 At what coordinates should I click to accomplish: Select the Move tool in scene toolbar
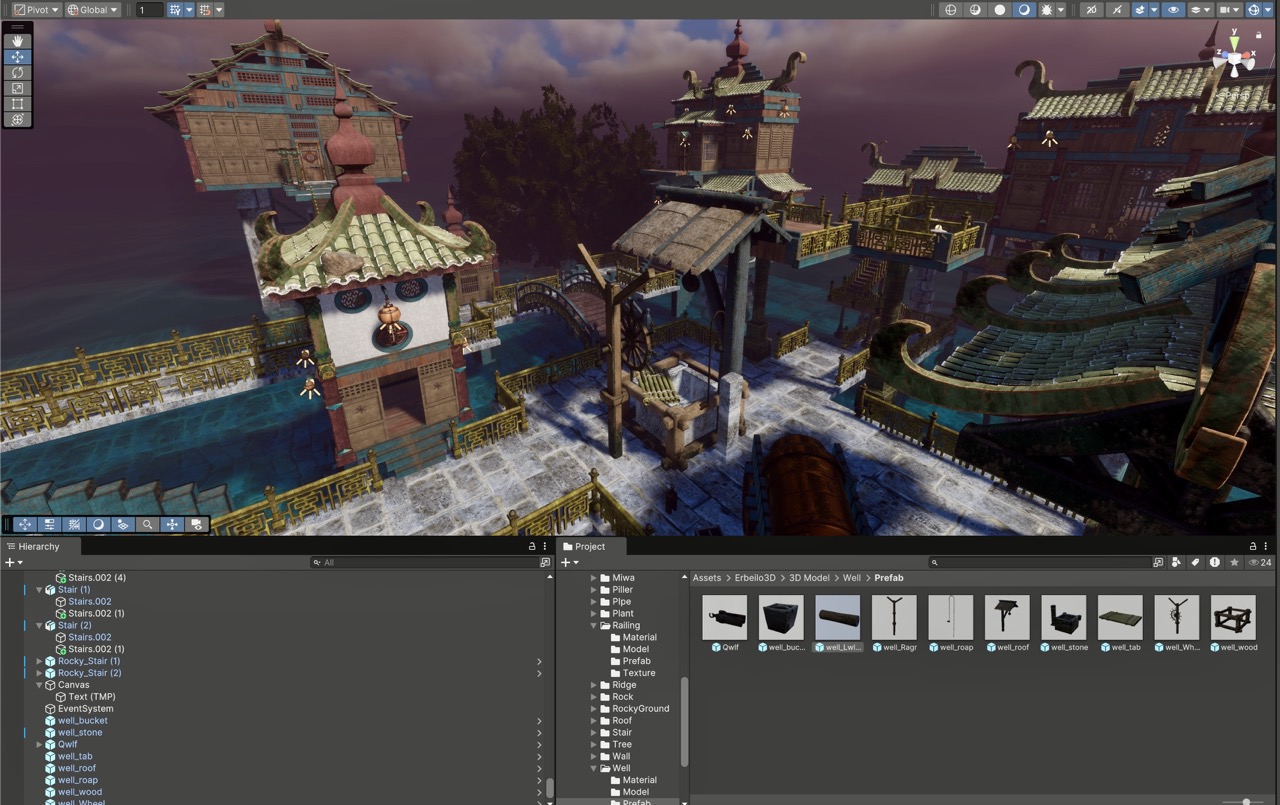[17, 57]
